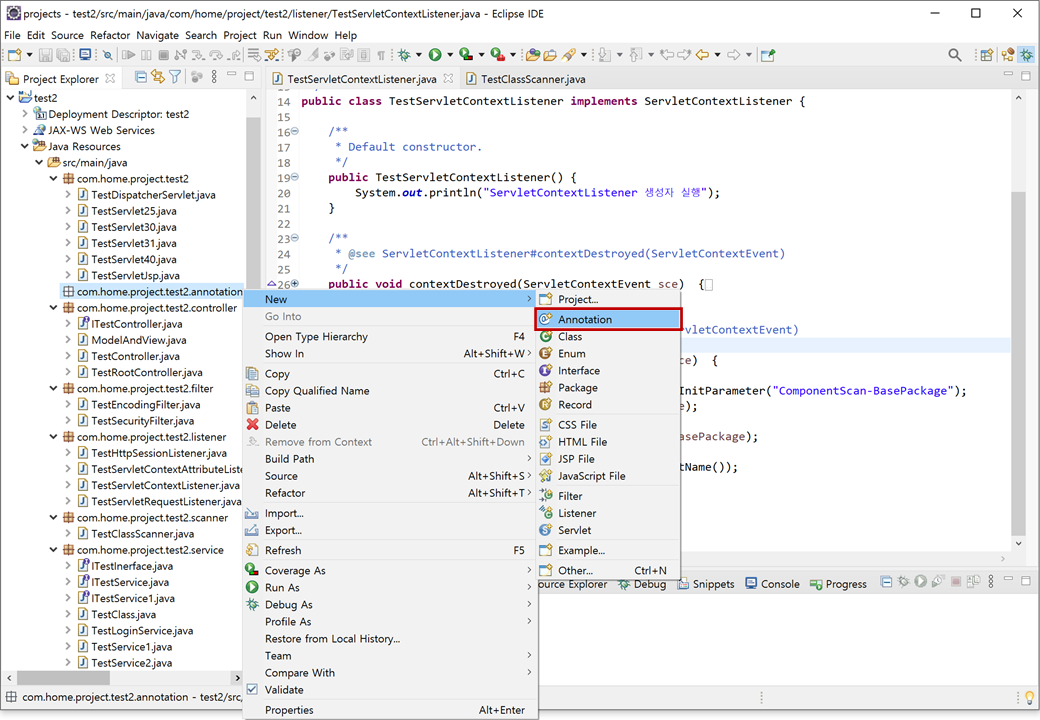Click the Open Perspective icon
The image size is (1040, 720).
click(x=987, y=55)
